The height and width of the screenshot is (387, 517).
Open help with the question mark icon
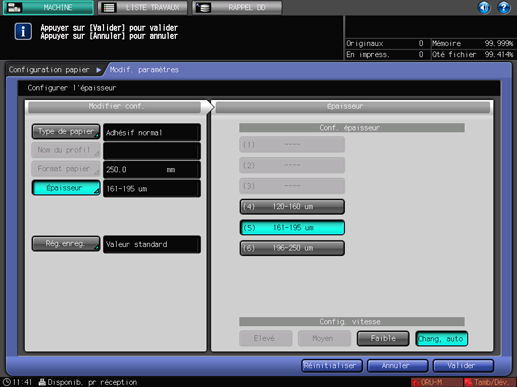[504, 7]
